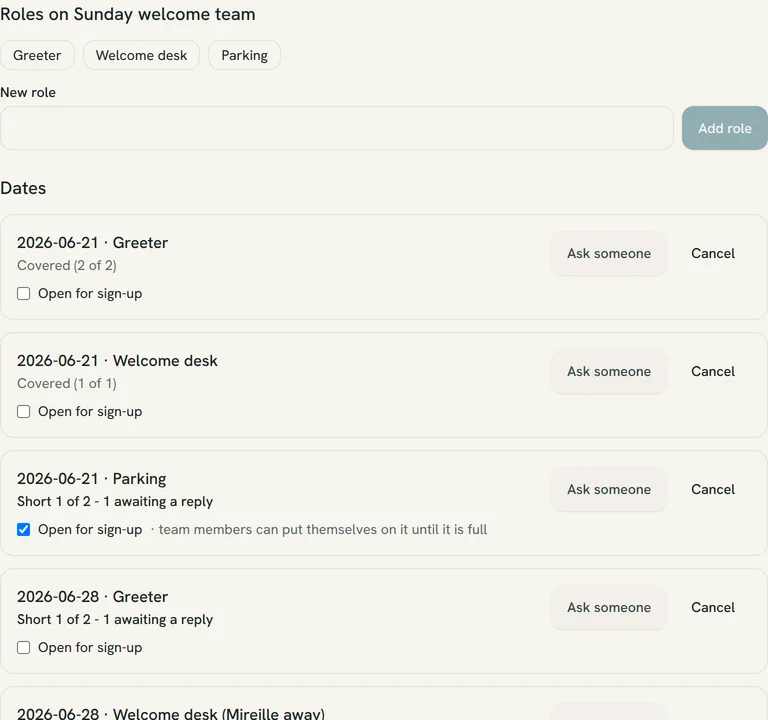Click the 'Dates' section heading
768x720 pixels.
23,188
